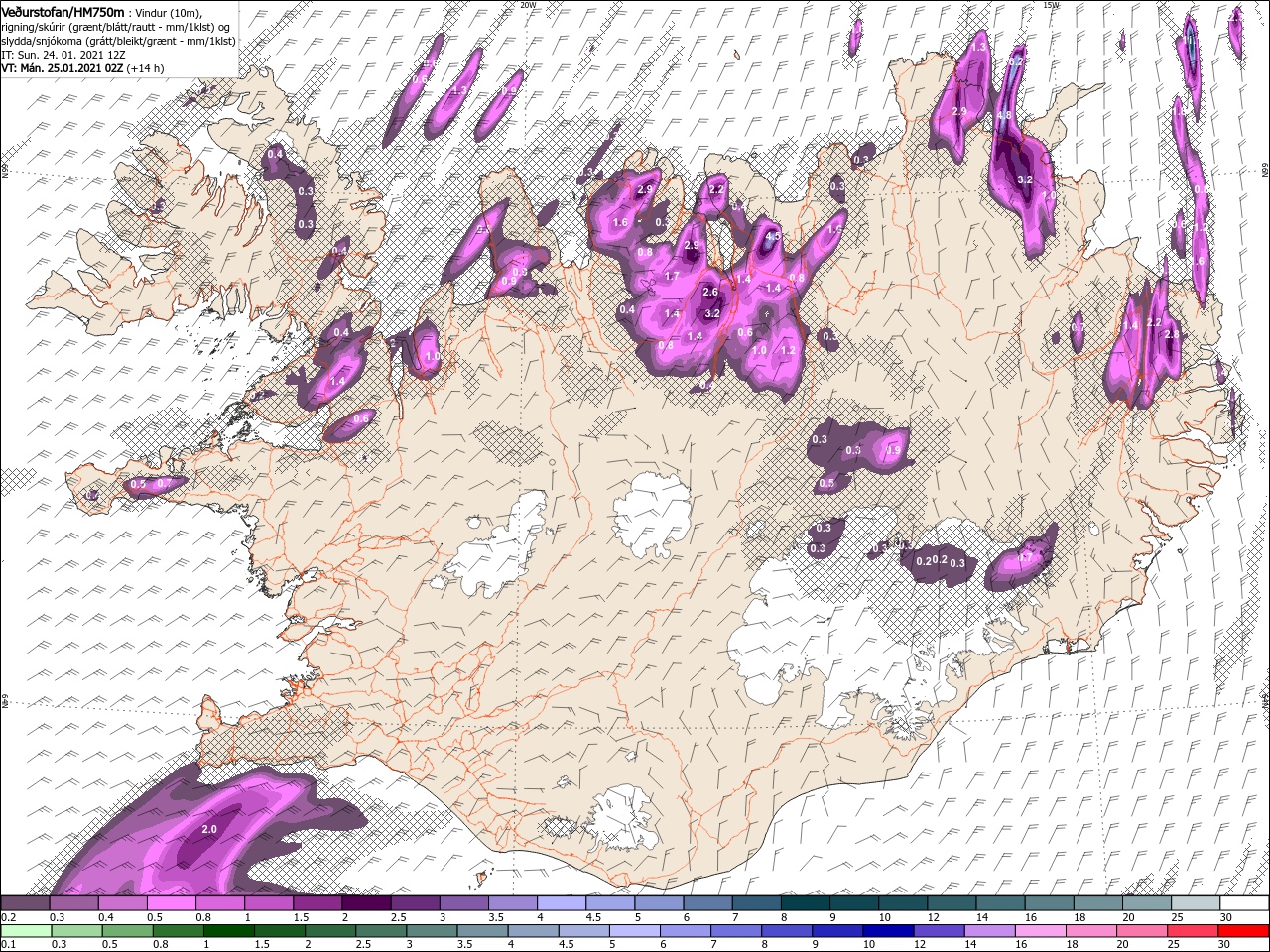Select the upper legend swatch between 0.2 and 0.3
Viewport: 1270px width, 952px height.
click(25, 902)
